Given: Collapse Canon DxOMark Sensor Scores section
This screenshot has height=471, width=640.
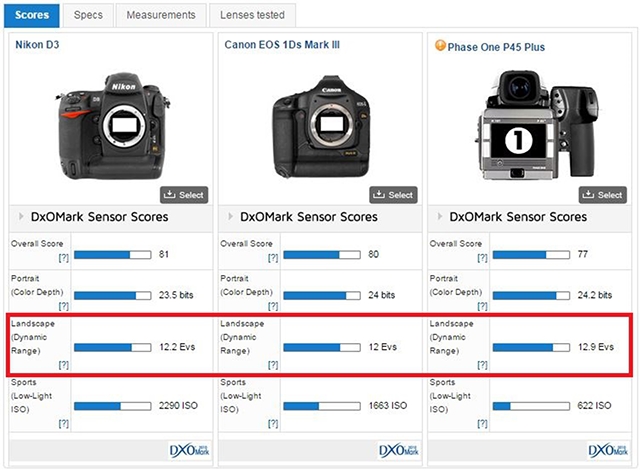Looking at the screenshot, I should (229, 217).
